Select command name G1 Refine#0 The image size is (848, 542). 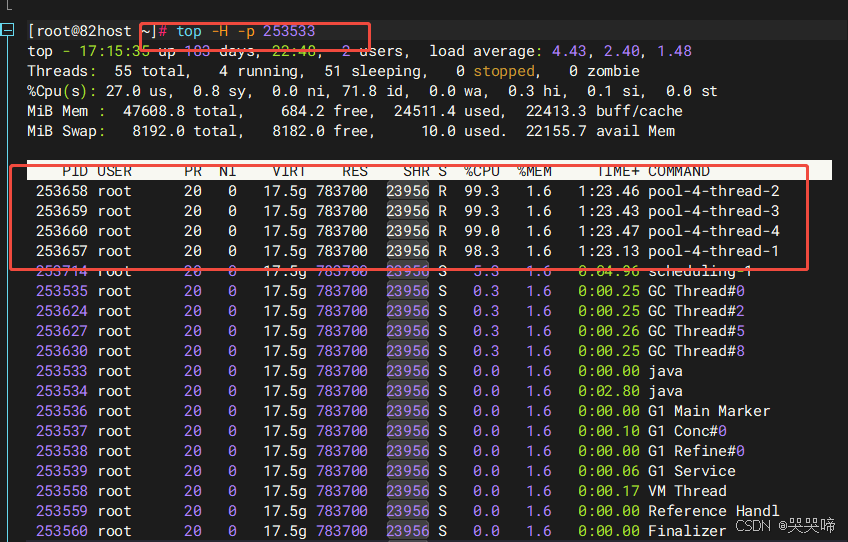696,452
